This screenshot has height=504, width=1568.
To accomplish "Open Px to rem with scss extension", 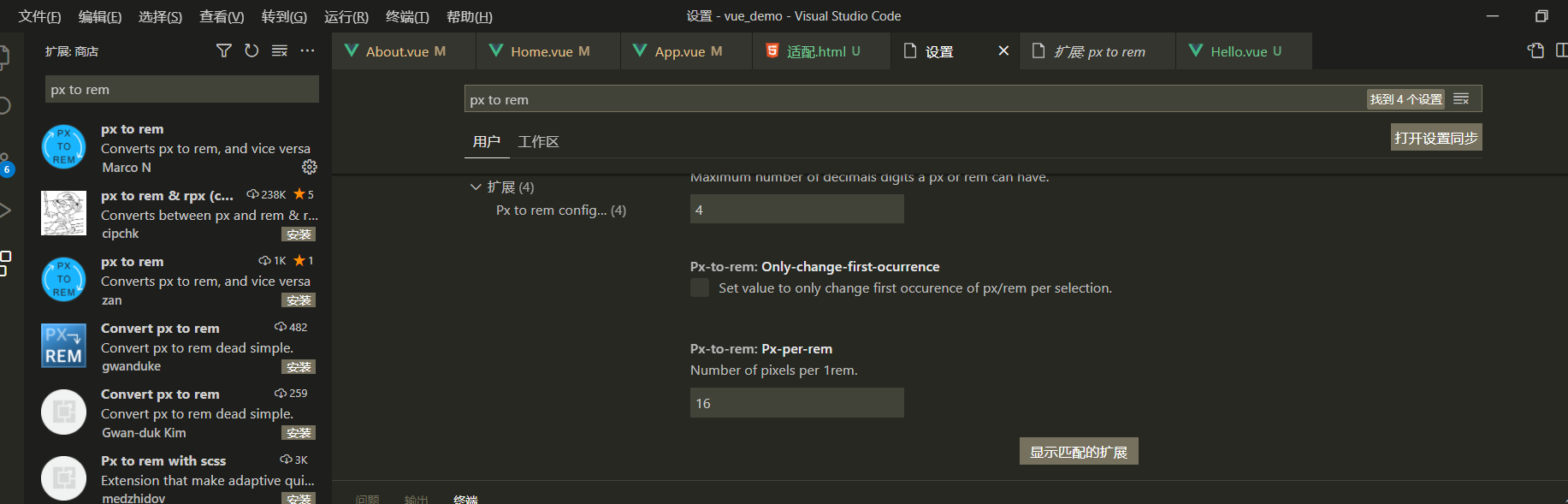I will 180,477.
